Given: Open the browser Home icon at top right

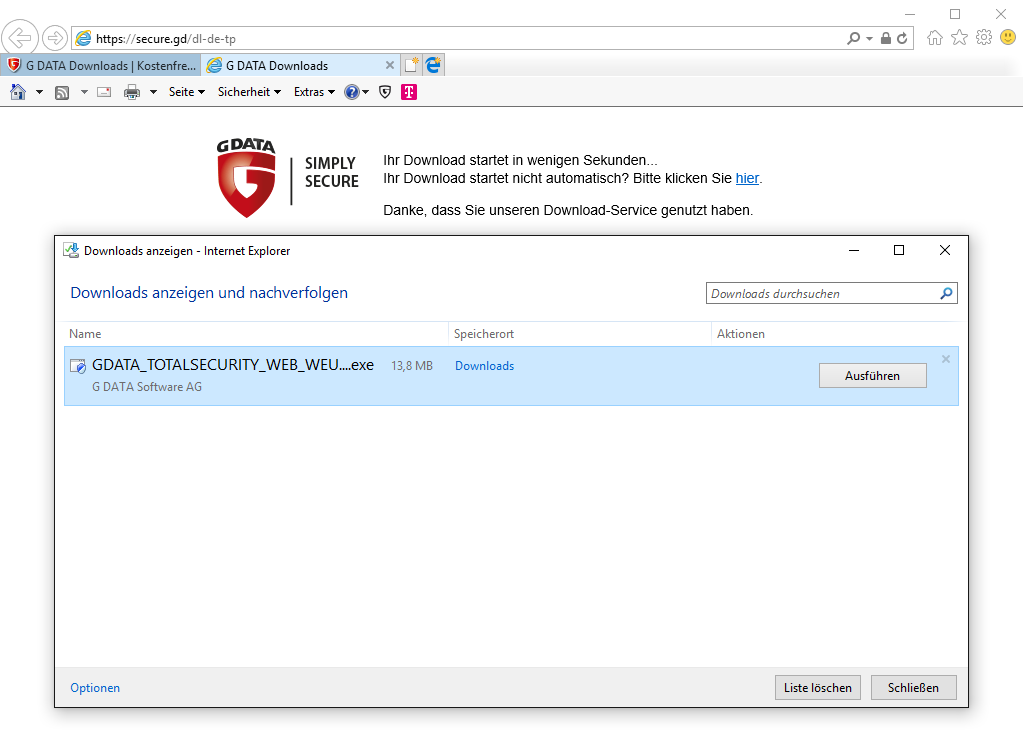Looking at the screenshot, I should pos(935,38).
